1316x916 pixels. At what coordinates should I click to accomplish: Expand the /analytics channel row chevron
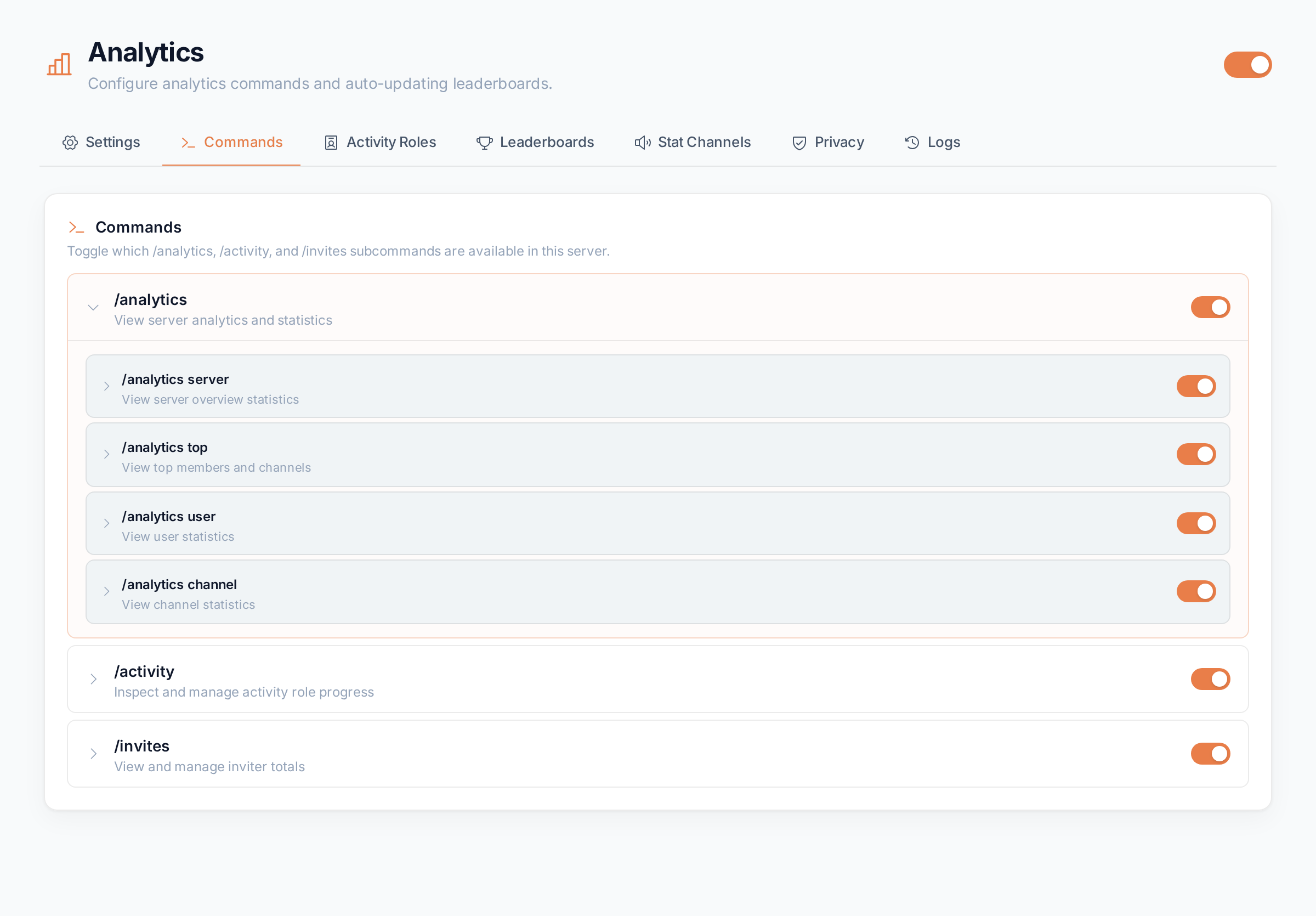(106, 591)
